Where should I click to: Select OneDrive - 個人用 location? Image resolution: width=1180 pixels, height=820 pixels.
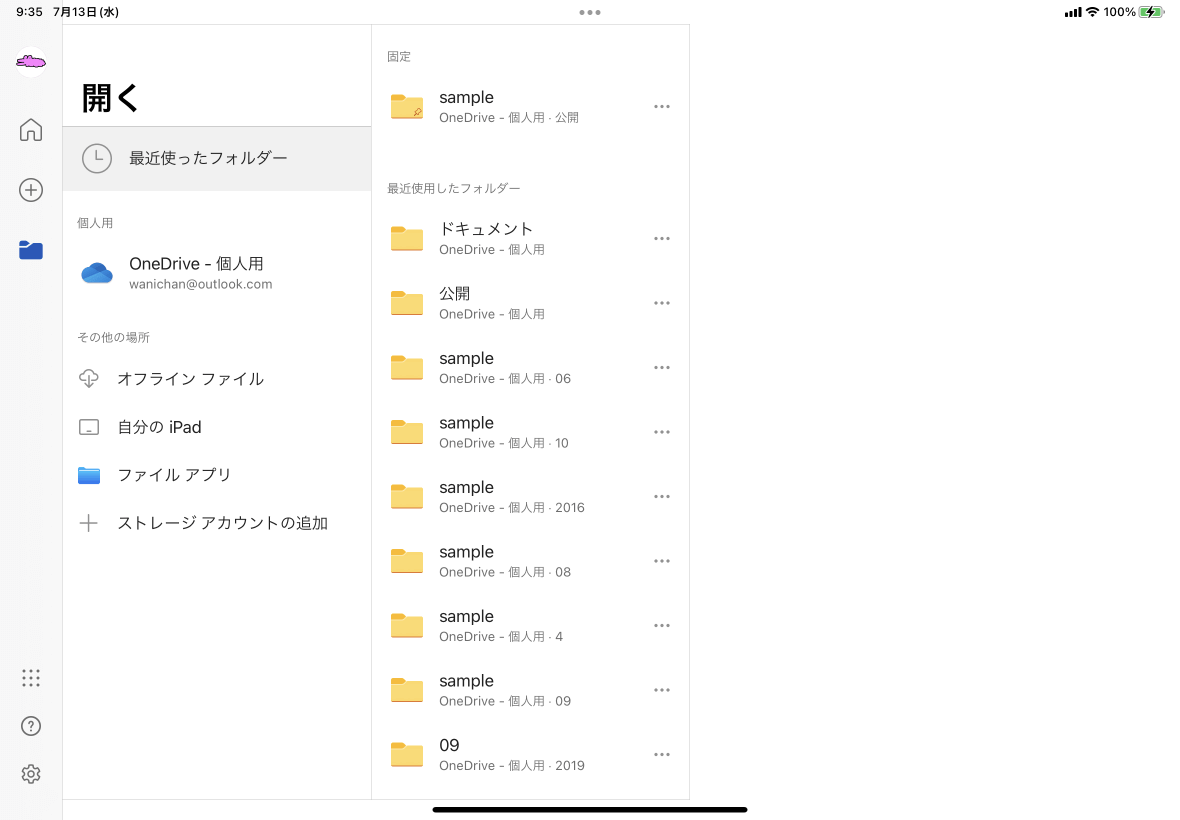(196, 272)
